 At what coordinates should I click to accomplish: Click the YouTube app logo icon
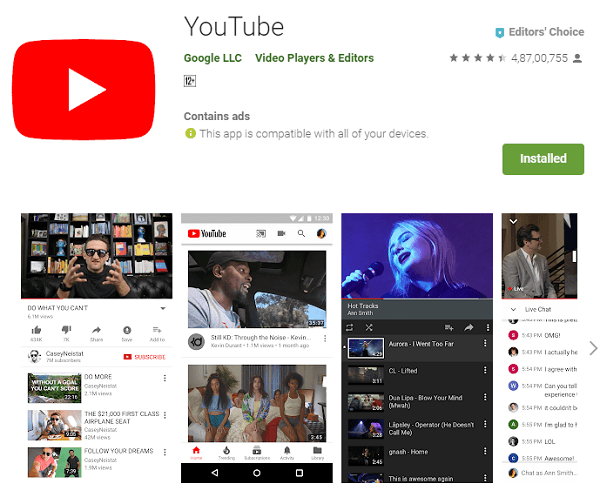(x=84, y=90)
